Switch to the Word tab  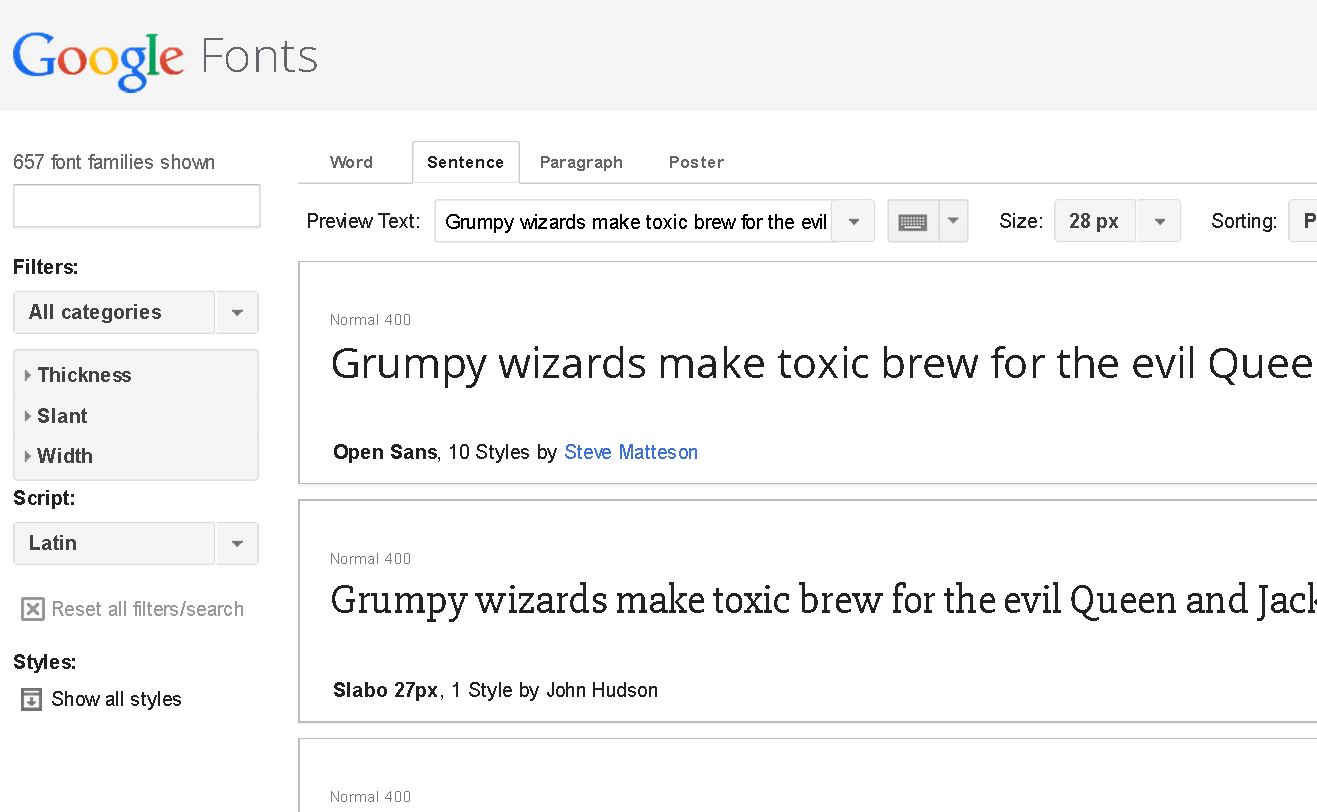tap(351, 162)
